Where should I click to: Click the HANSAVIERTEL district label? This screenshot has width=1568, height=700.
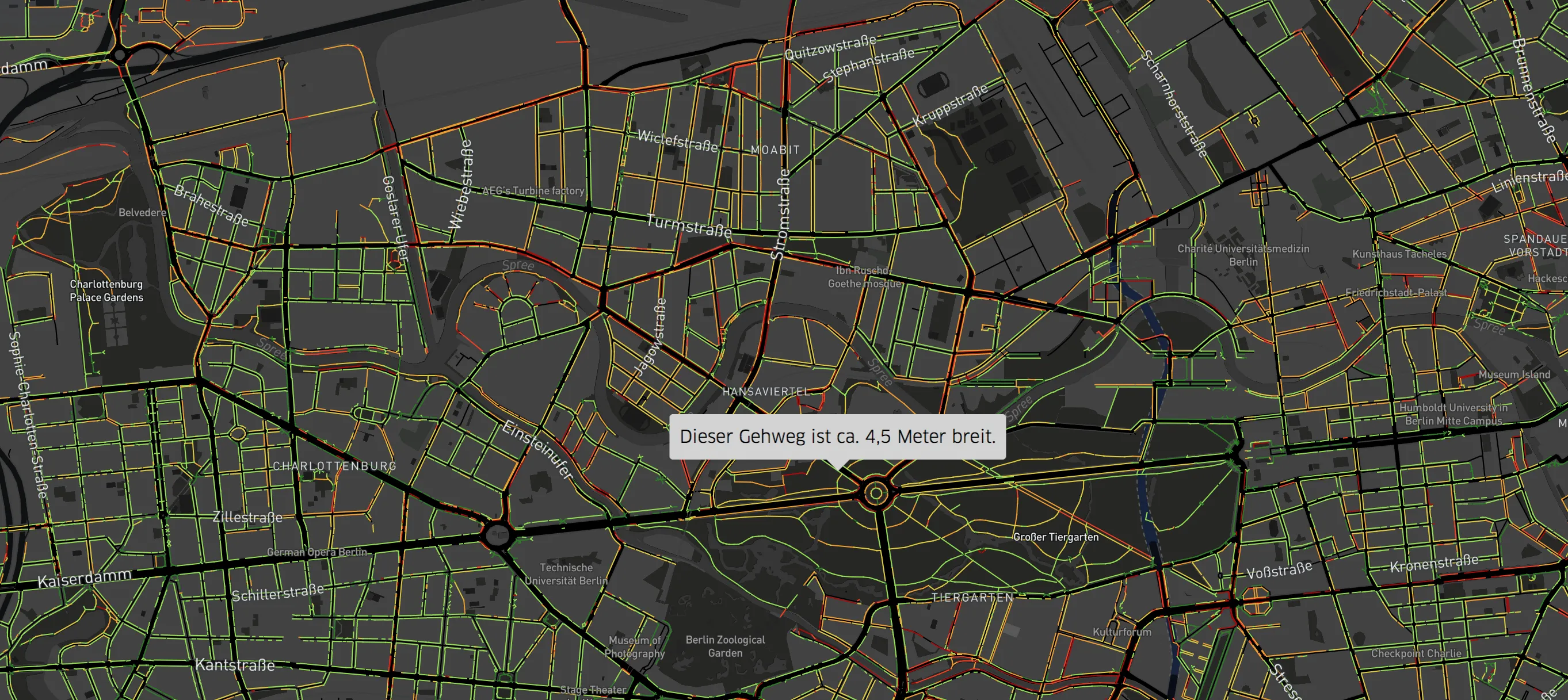pyautogui.click(x=766, y=391)
